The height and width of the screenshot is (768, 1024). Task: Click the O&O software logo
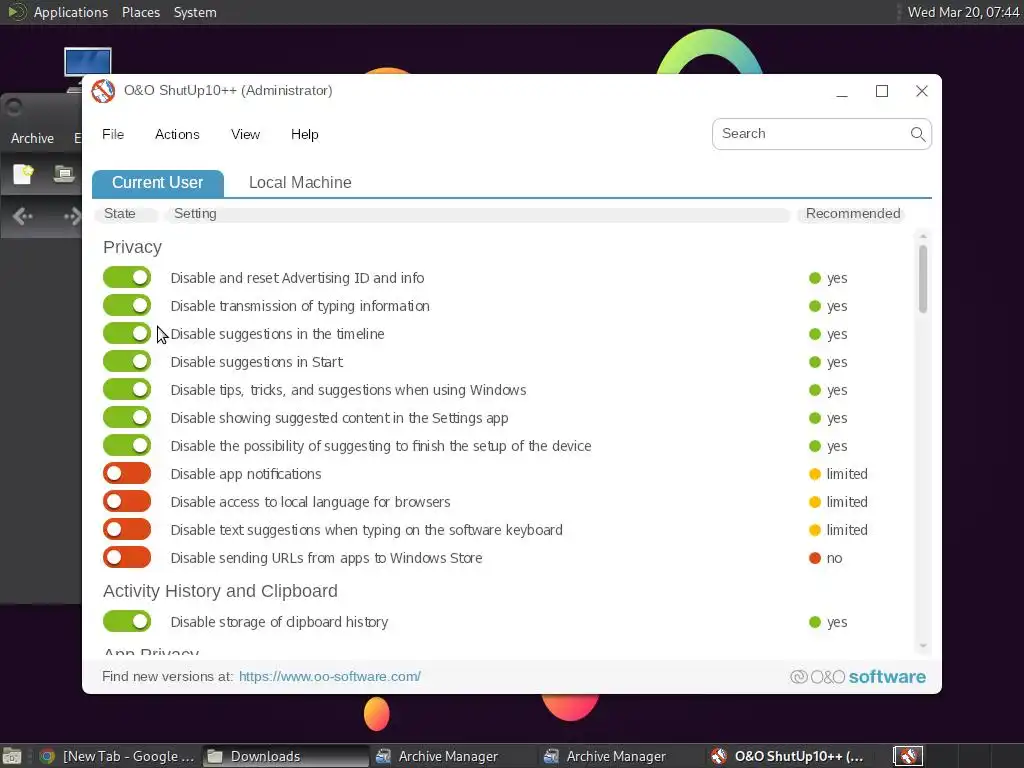(857, 677)
